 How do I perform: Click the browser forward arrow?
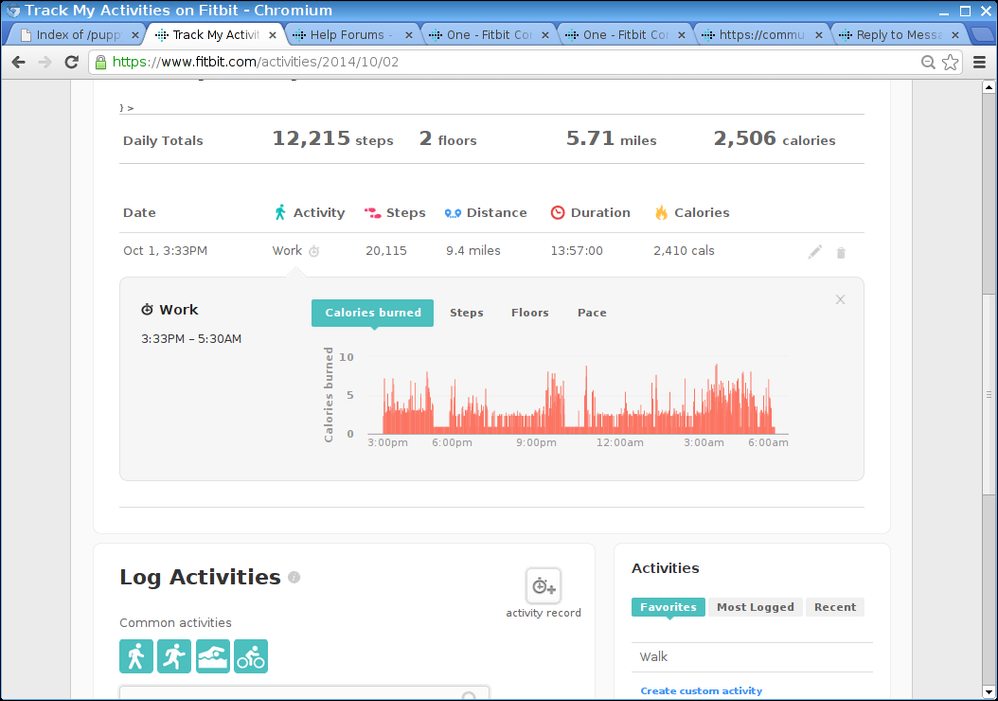point(45,62)
